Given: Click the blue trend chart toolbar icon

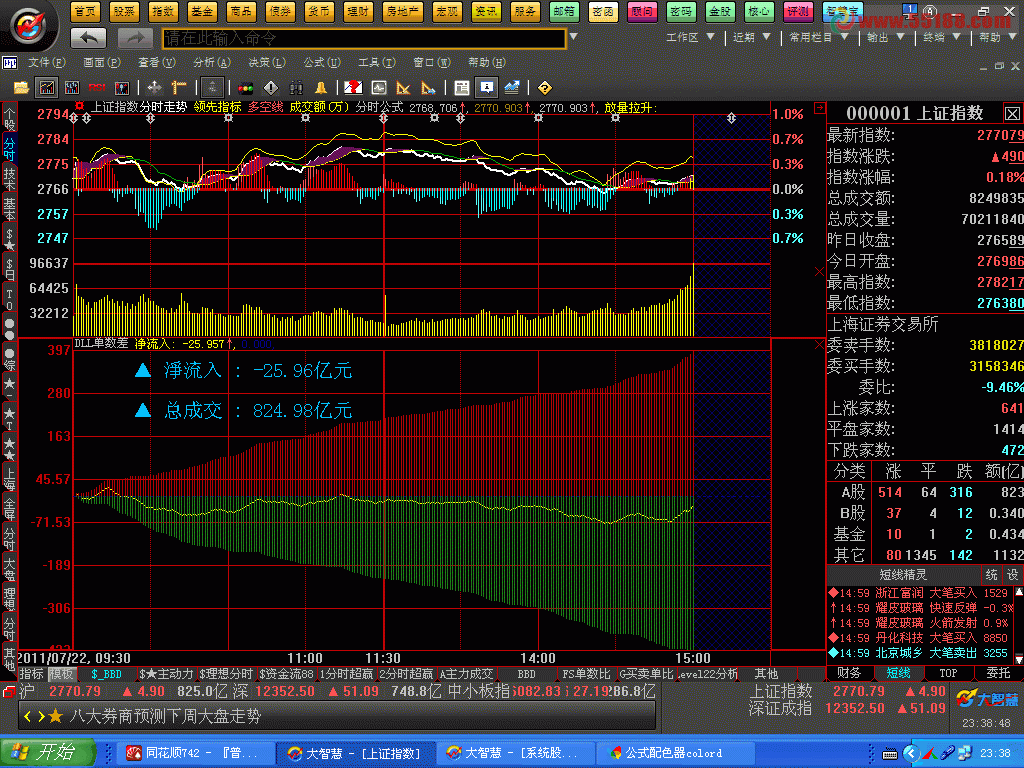Looking at the screenshot, I should coord(512,88).
